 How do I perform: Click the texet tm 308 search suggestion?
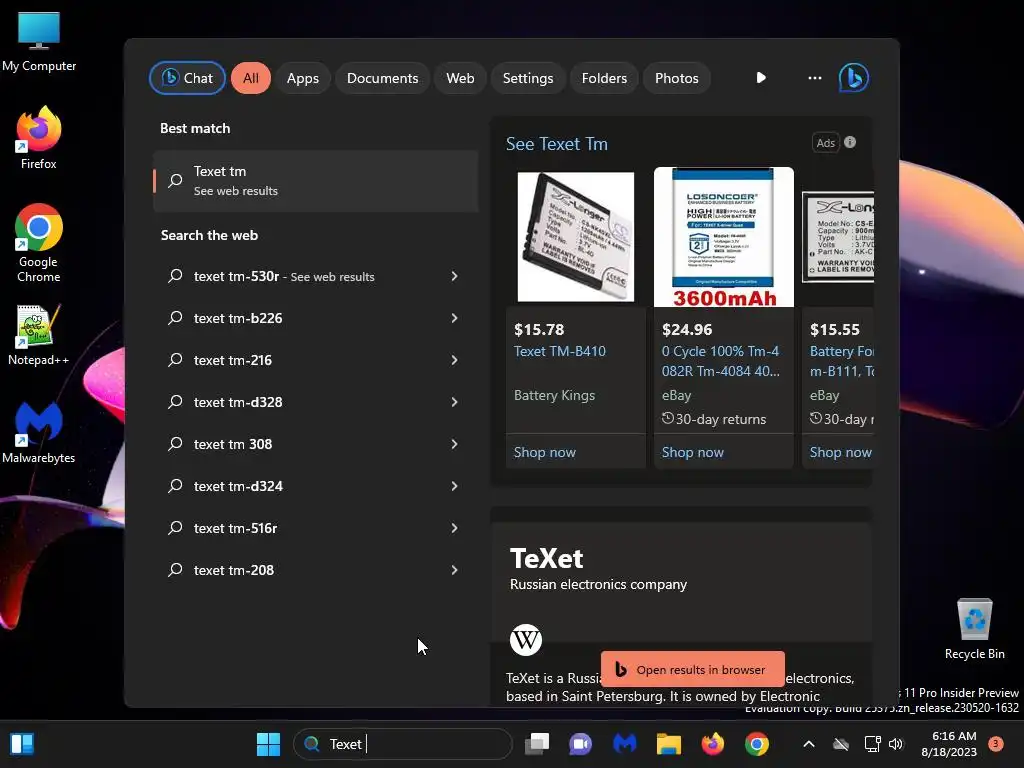click(x=315, y=444)
